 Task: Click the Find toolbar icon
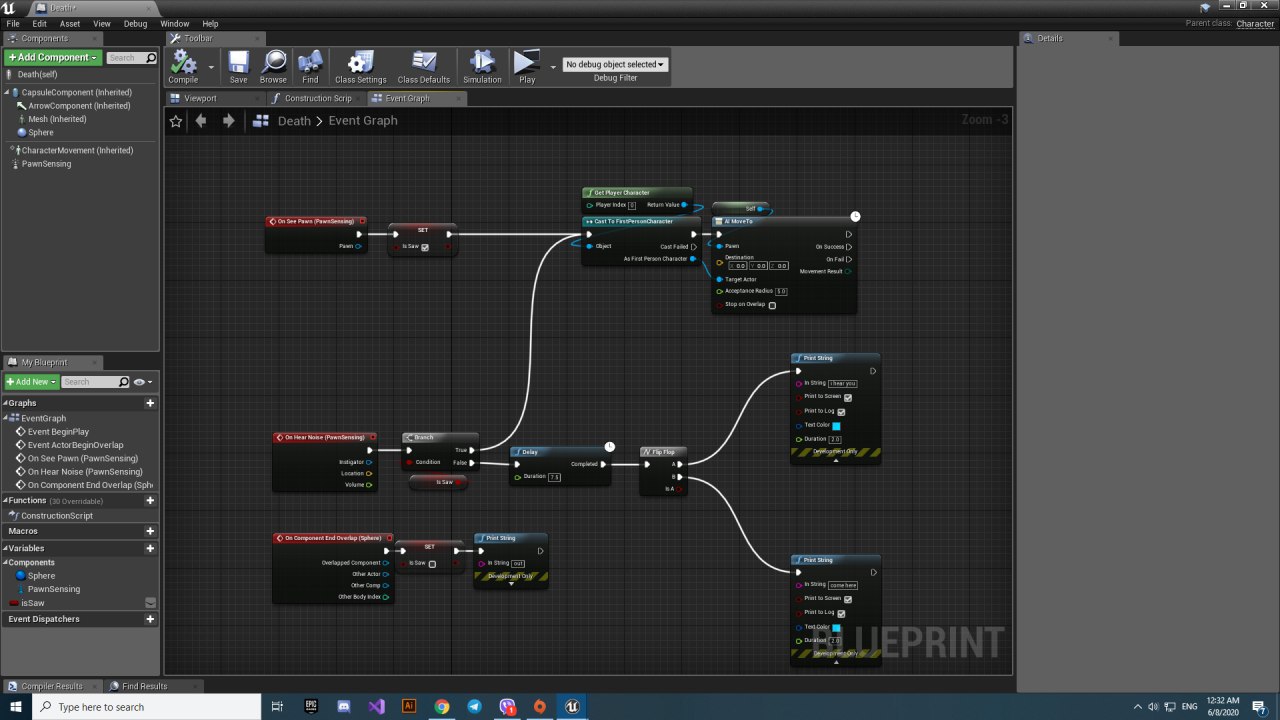tap(310, 67)
